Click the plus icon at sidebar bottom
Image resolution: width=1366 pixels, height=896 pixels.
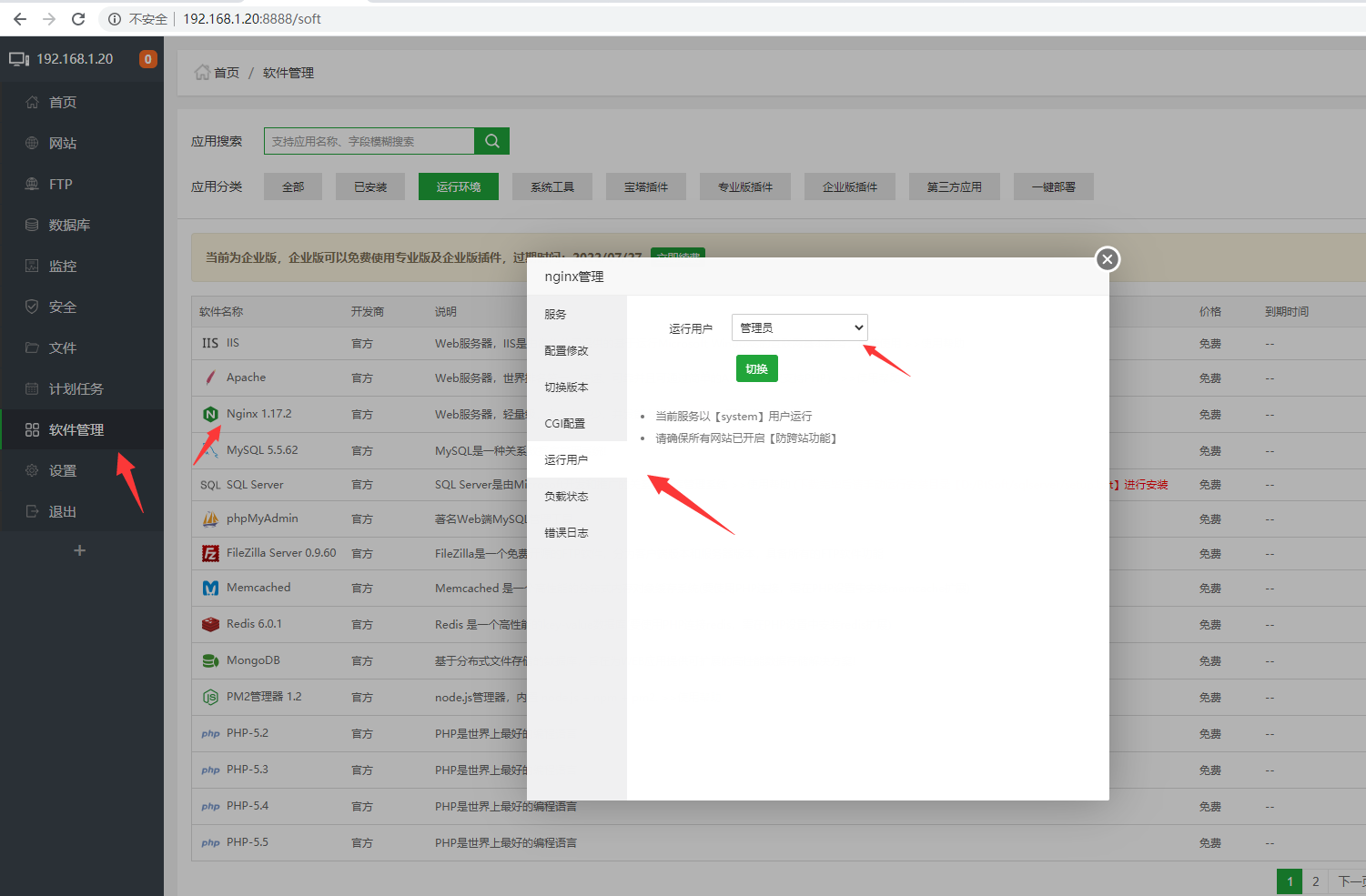(x=79, y=550)
